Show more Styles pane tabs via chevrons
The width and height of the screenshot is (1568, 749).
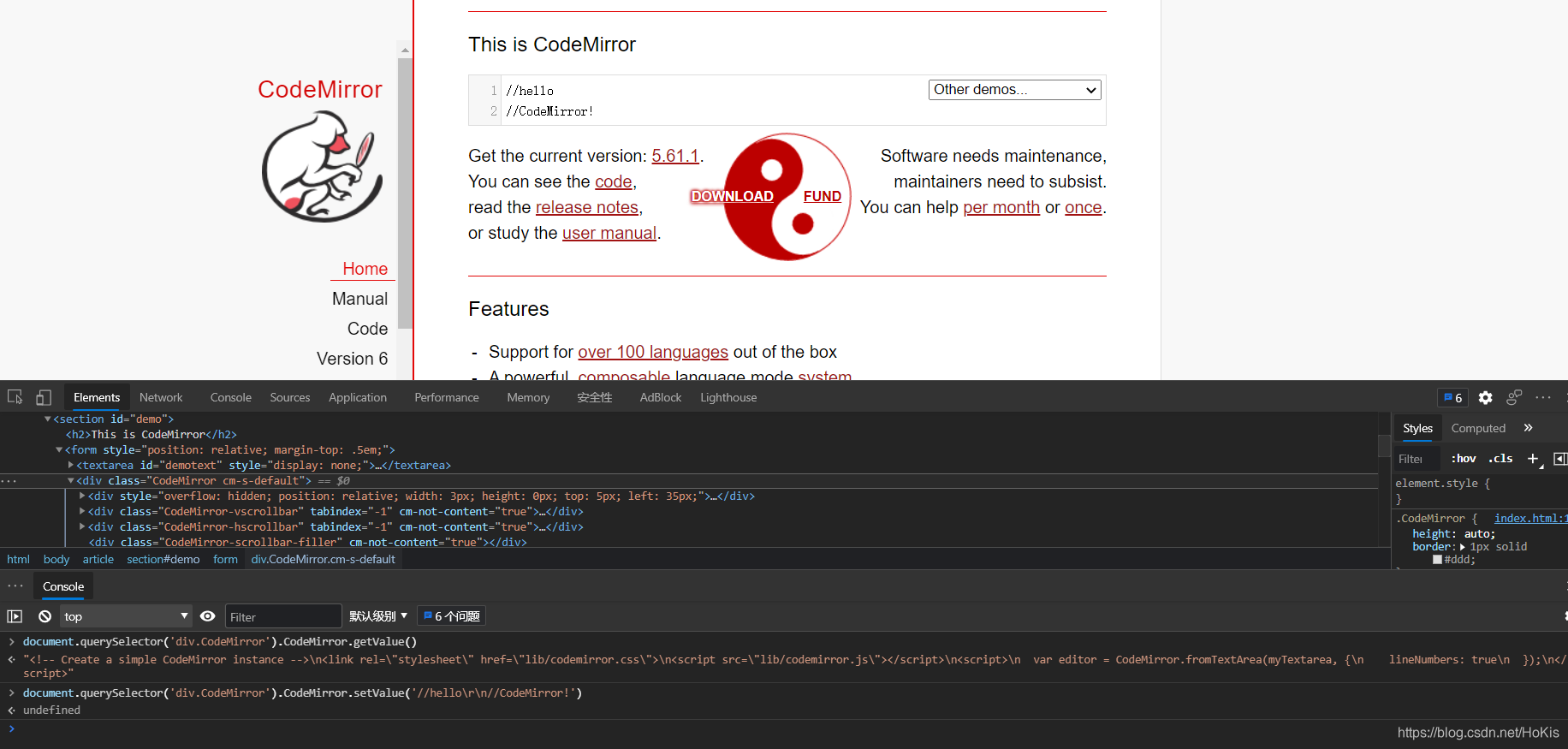[x=1528, y=428]
